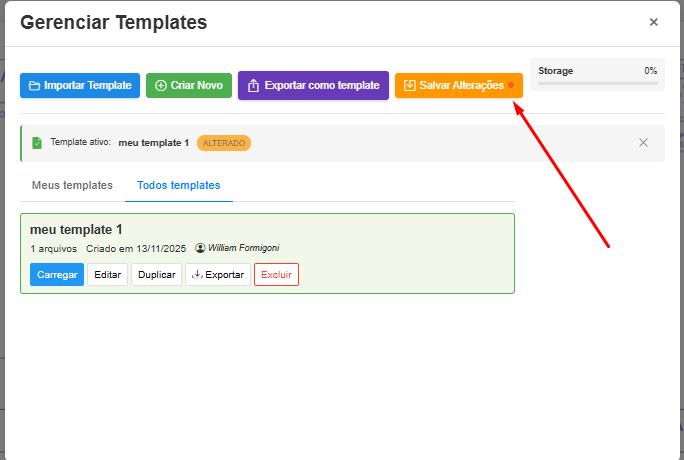Switch to the Meus templates tab

tap(72, 185)
